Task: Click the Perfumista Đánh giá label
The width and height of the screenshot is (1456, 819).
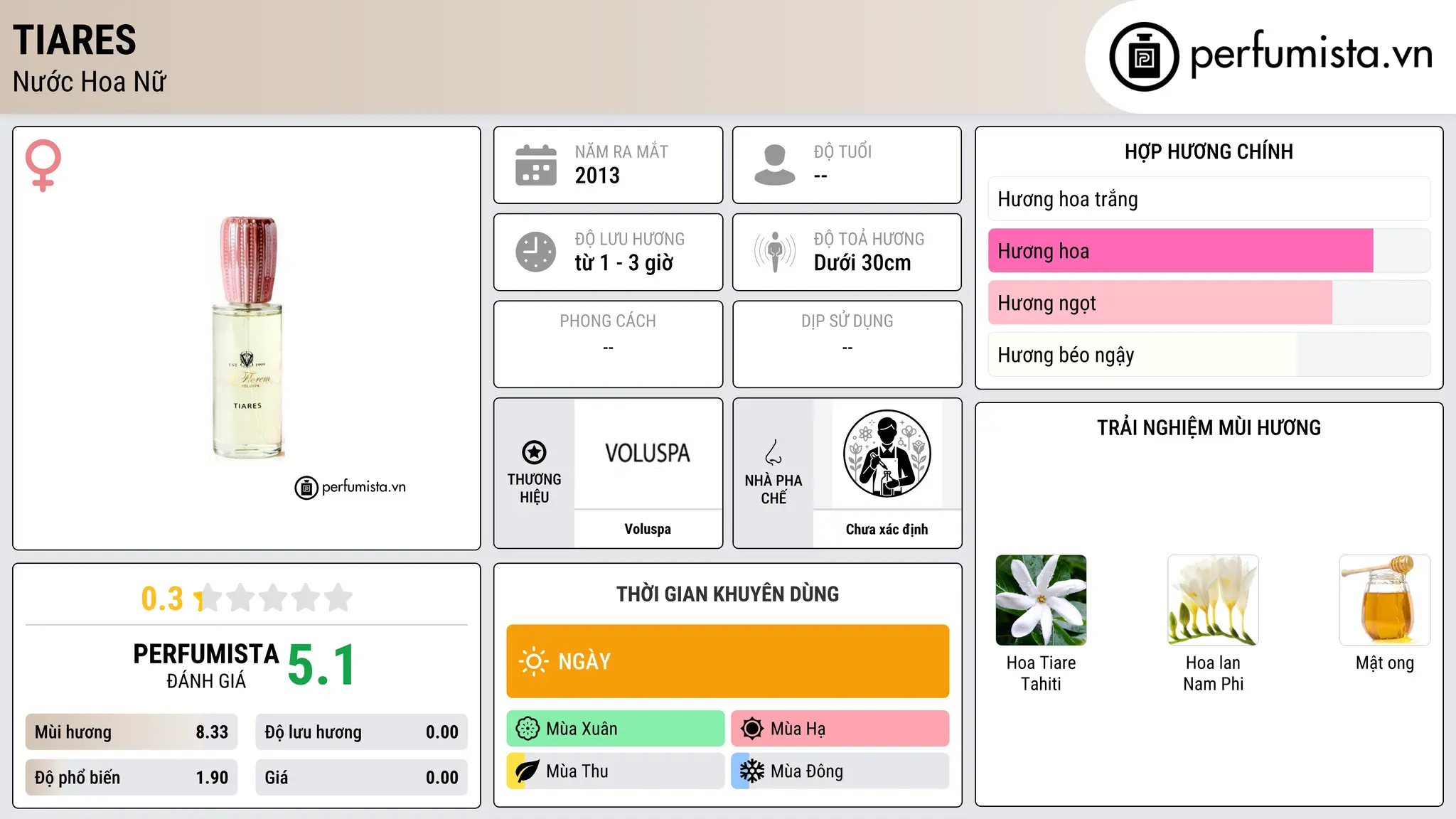Action: click(206, 665)
